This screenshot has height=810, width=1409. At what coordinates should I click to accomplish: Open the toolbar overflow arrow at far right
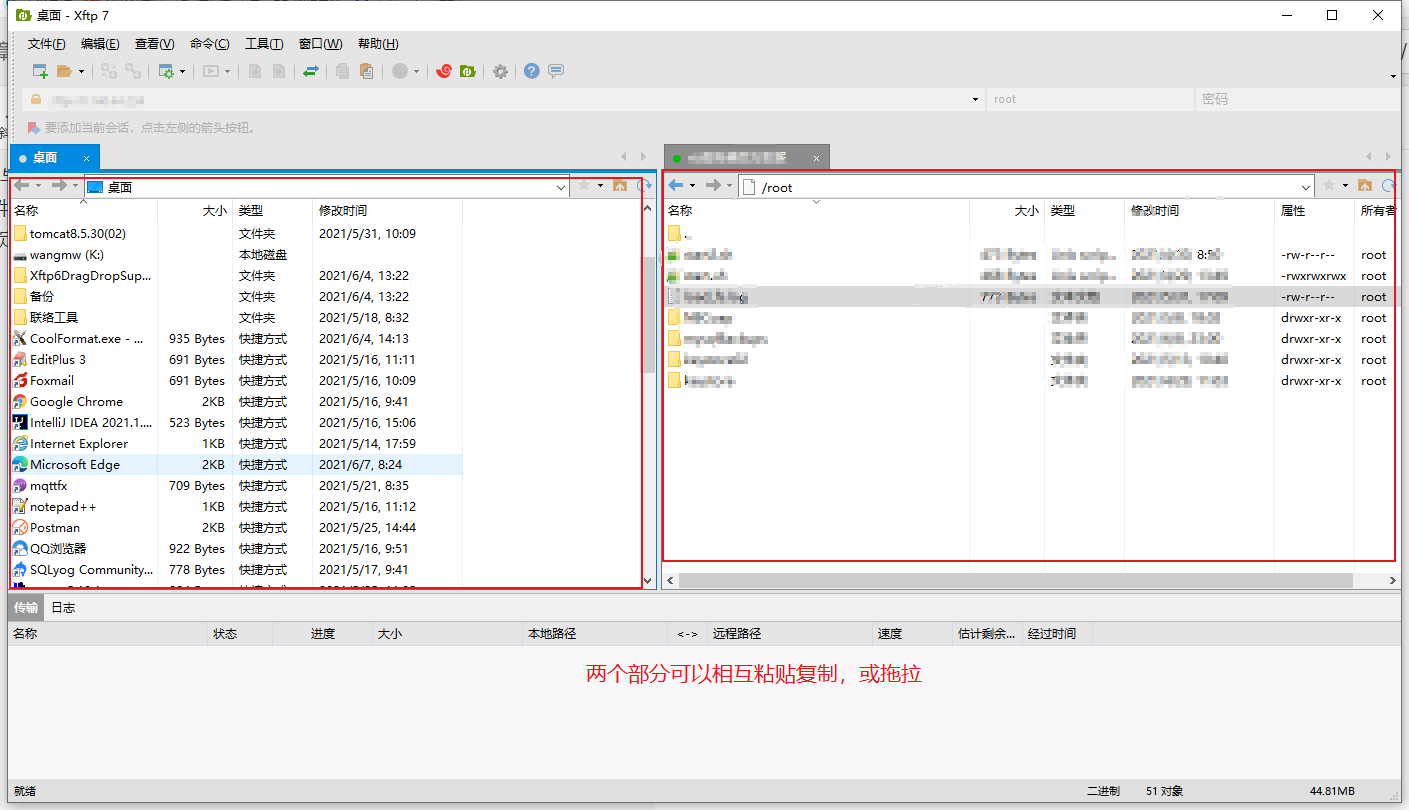click(x=1393, y=76)
